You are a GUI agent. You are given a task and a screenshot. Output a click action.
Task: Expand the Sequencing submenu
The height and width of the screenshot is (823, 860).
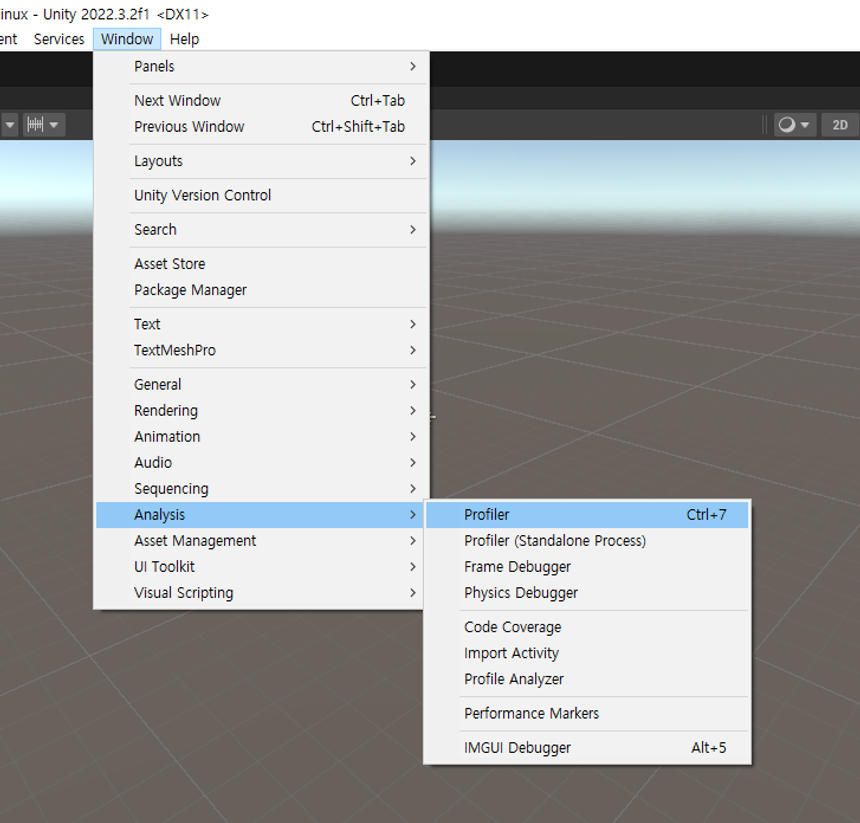point(259,489)
